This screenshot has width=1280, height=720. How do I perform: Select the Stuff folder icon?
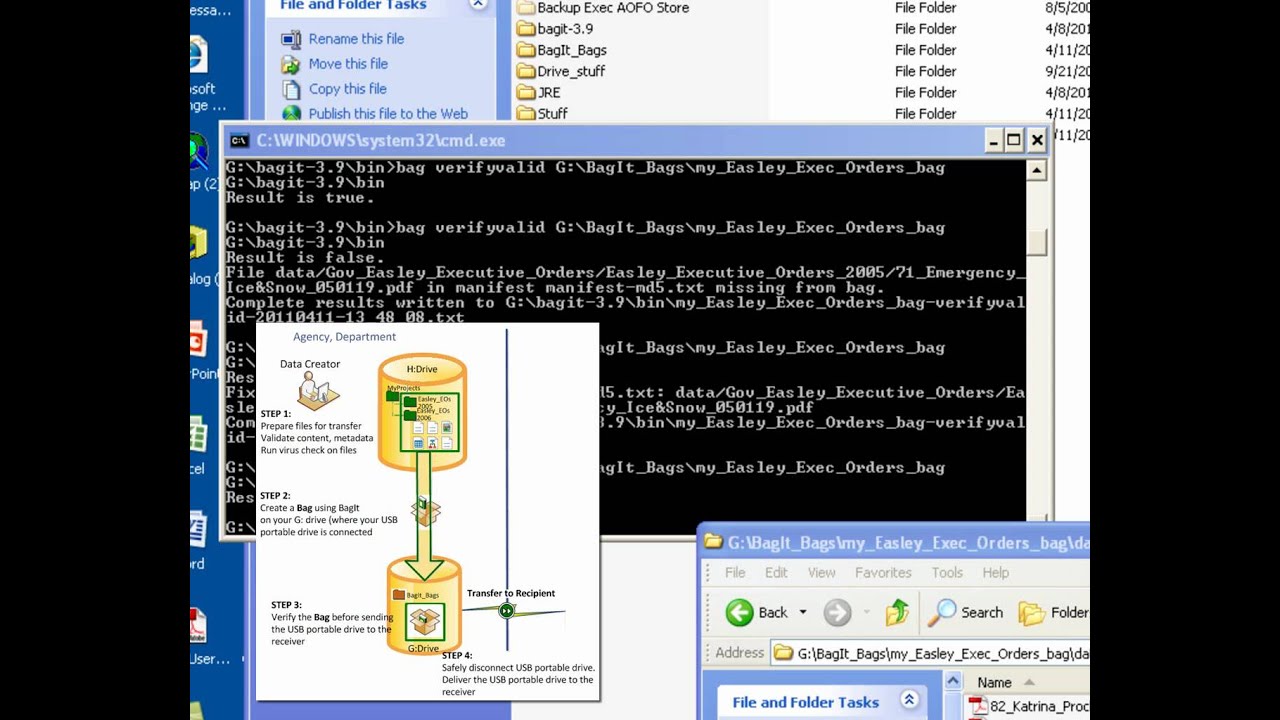(526, 113)
